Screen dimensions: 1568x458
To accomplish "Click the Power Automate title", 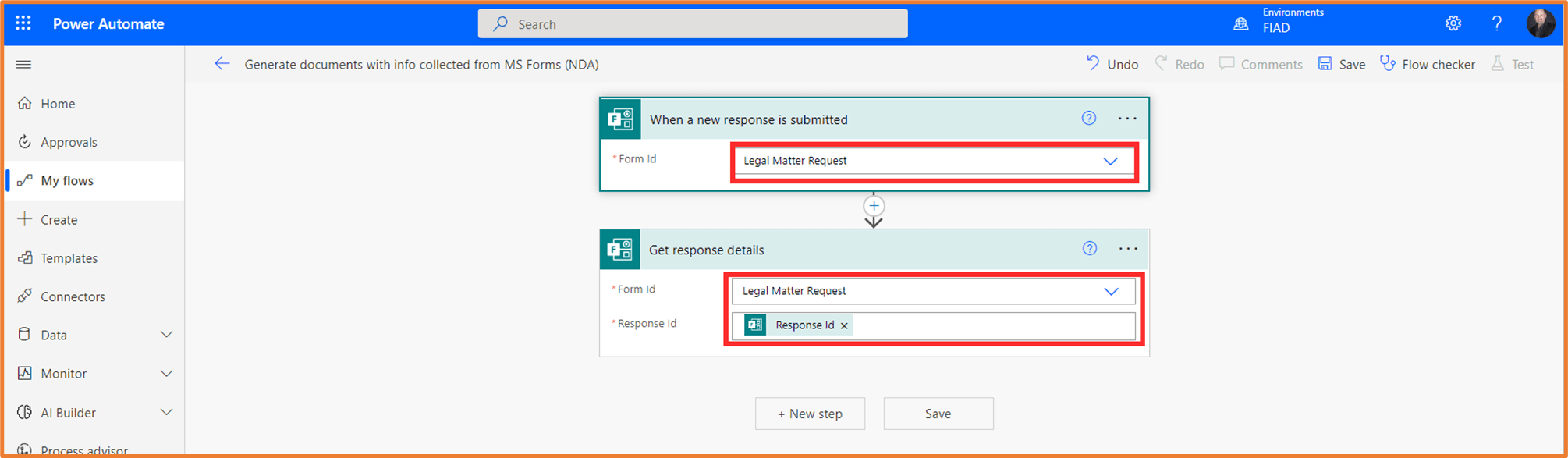I will [108, 24].
